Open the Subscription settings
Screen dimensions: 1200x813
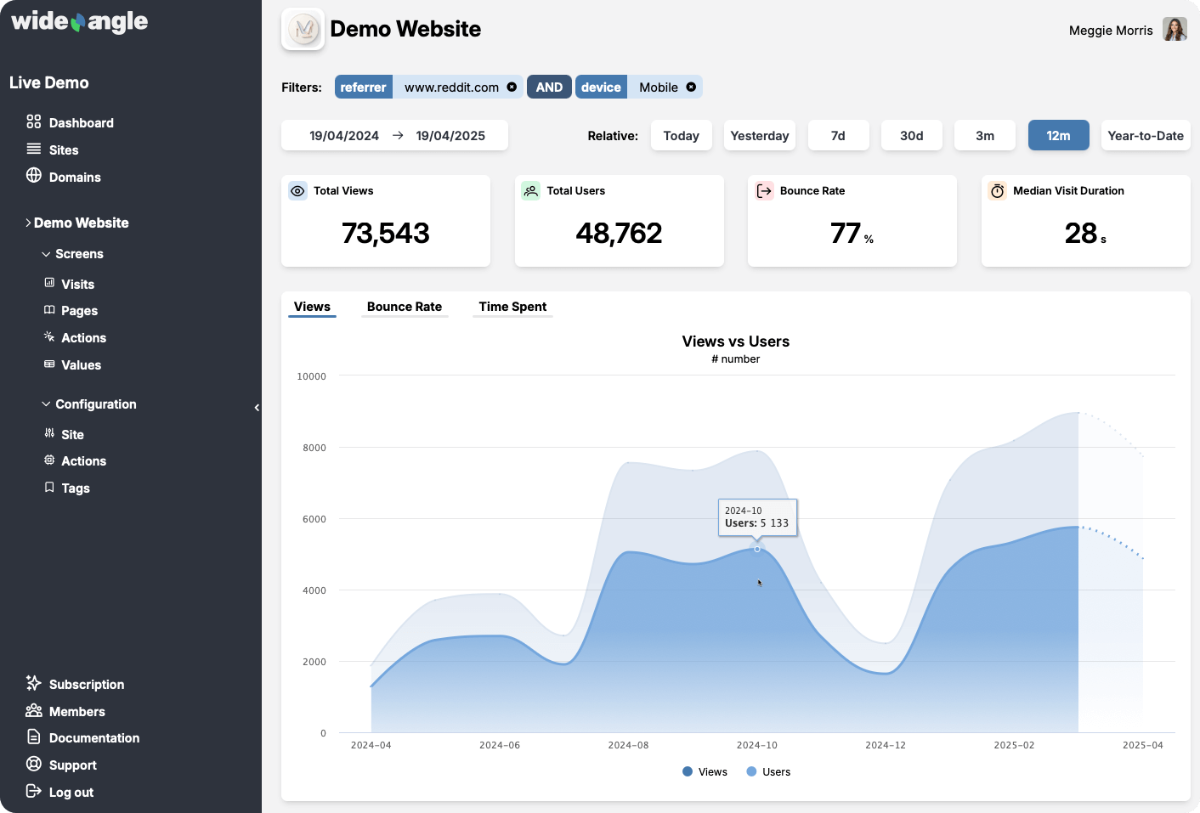click(x=87, y=684)
